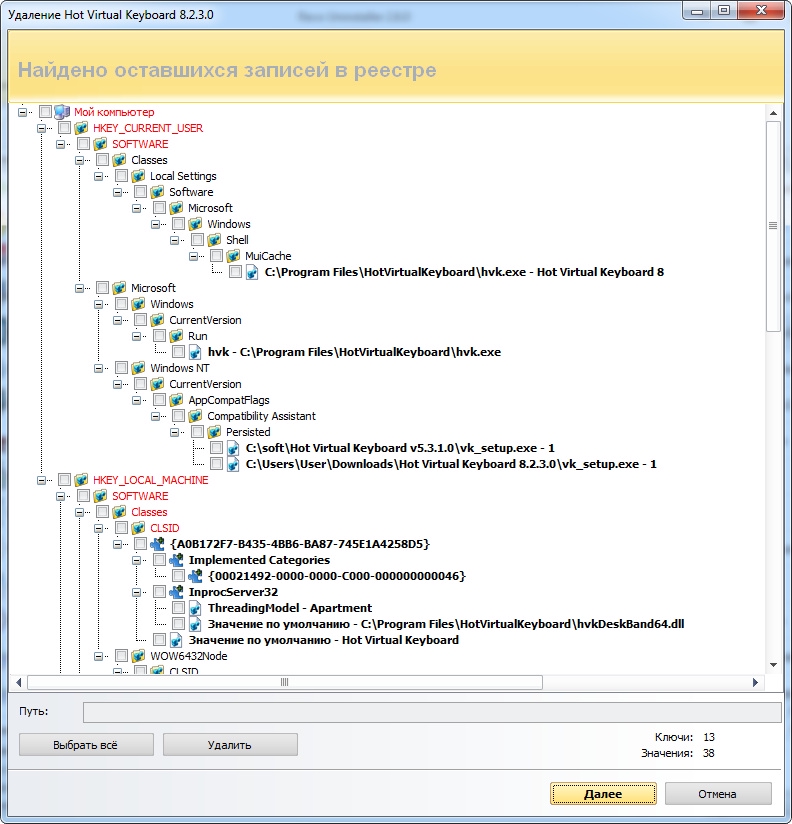The width and height of the screenshot is (792, 824).
Task: Collapse the Classes node under HKEY_CURRENT_USER
Action: tap(79, 160)
